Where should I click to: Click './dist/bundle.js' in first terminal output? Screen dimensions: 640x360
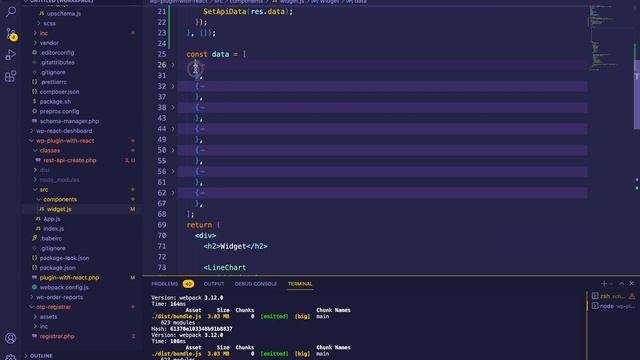(176, 316)
